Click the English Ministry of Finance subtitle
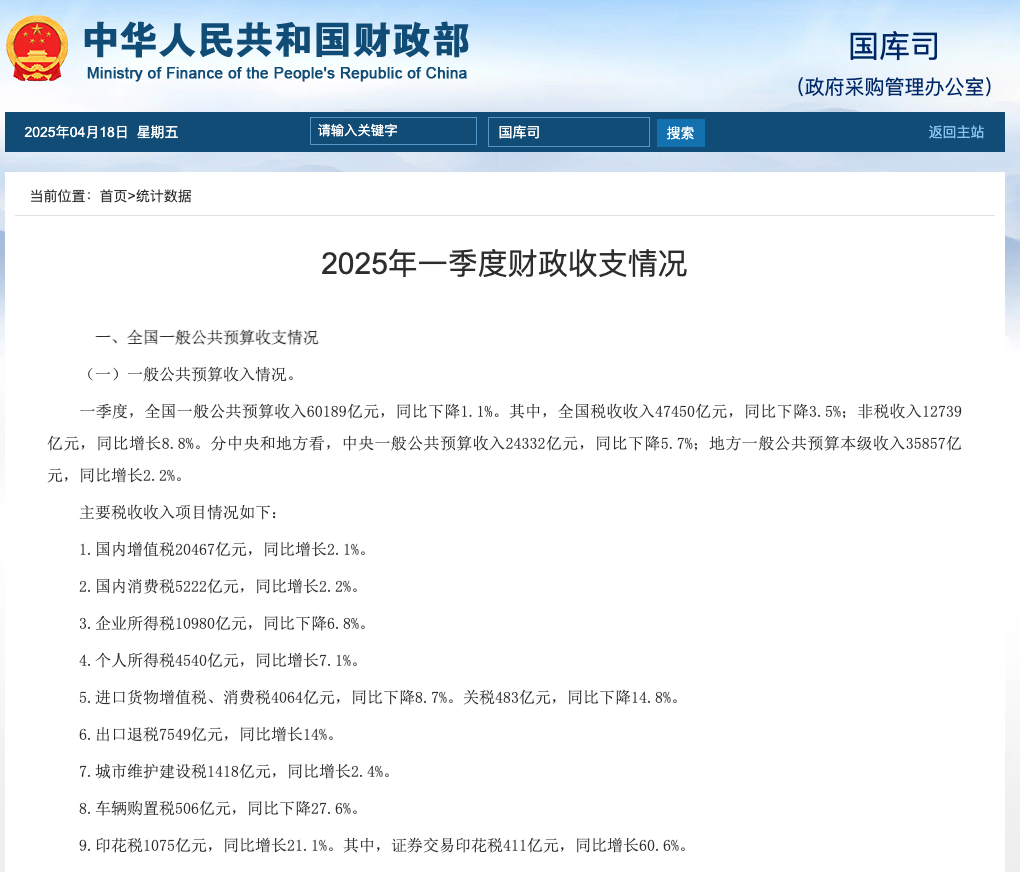Screen dimensions: 1020x872 click(x=276, y=74)
